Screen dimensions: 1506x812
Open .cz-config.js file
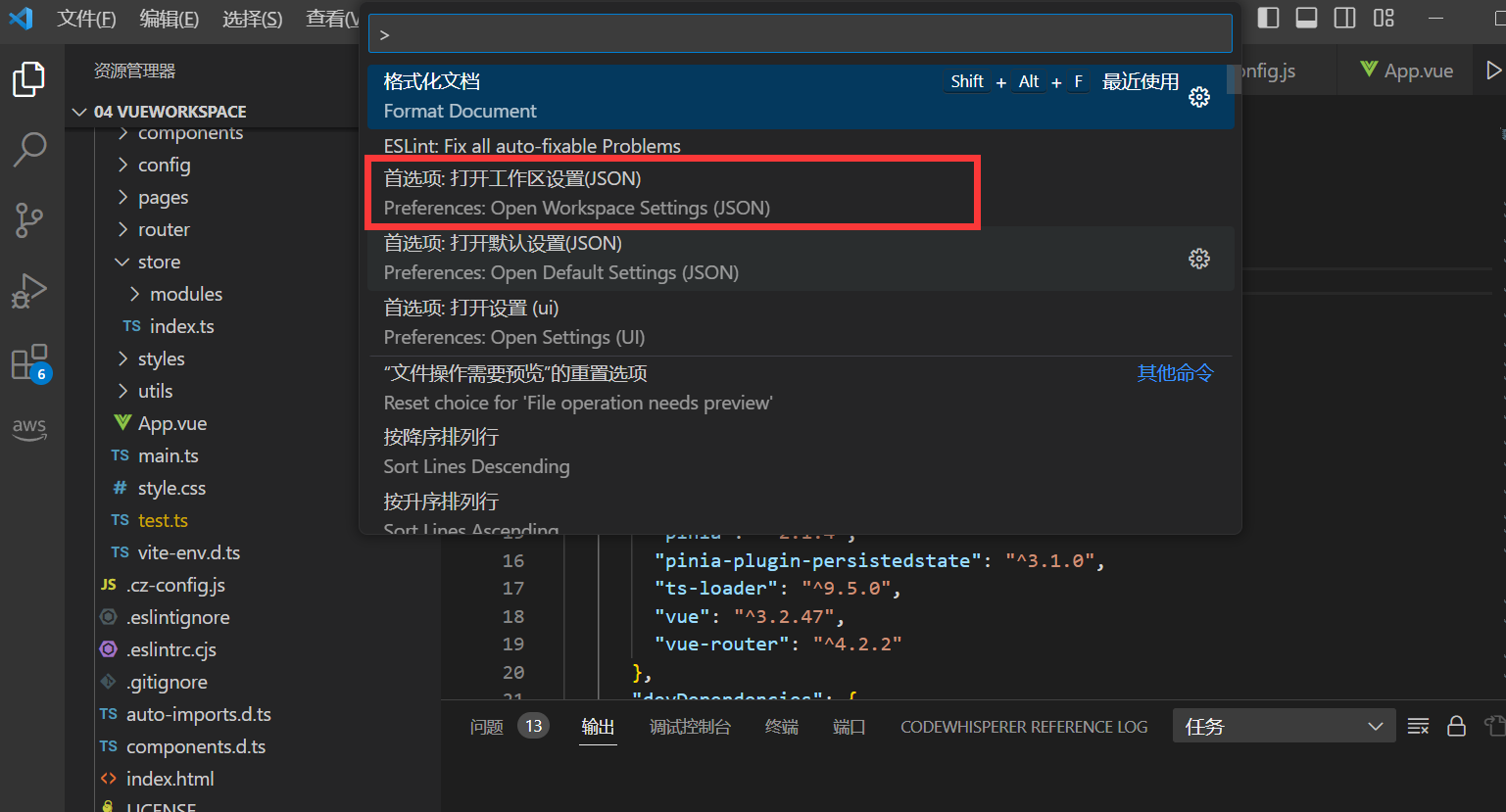(175, 585)
